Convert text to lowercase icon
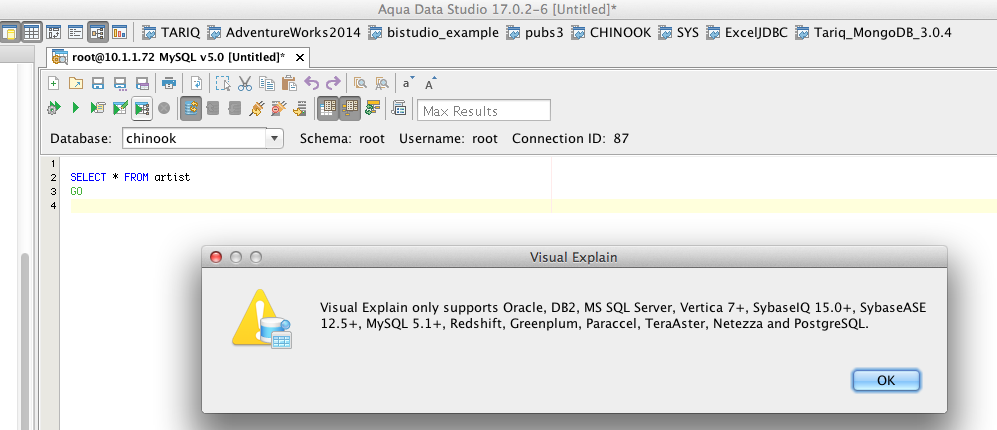The image size is (997, 430). pyautogui.click(x=408, y=83)
